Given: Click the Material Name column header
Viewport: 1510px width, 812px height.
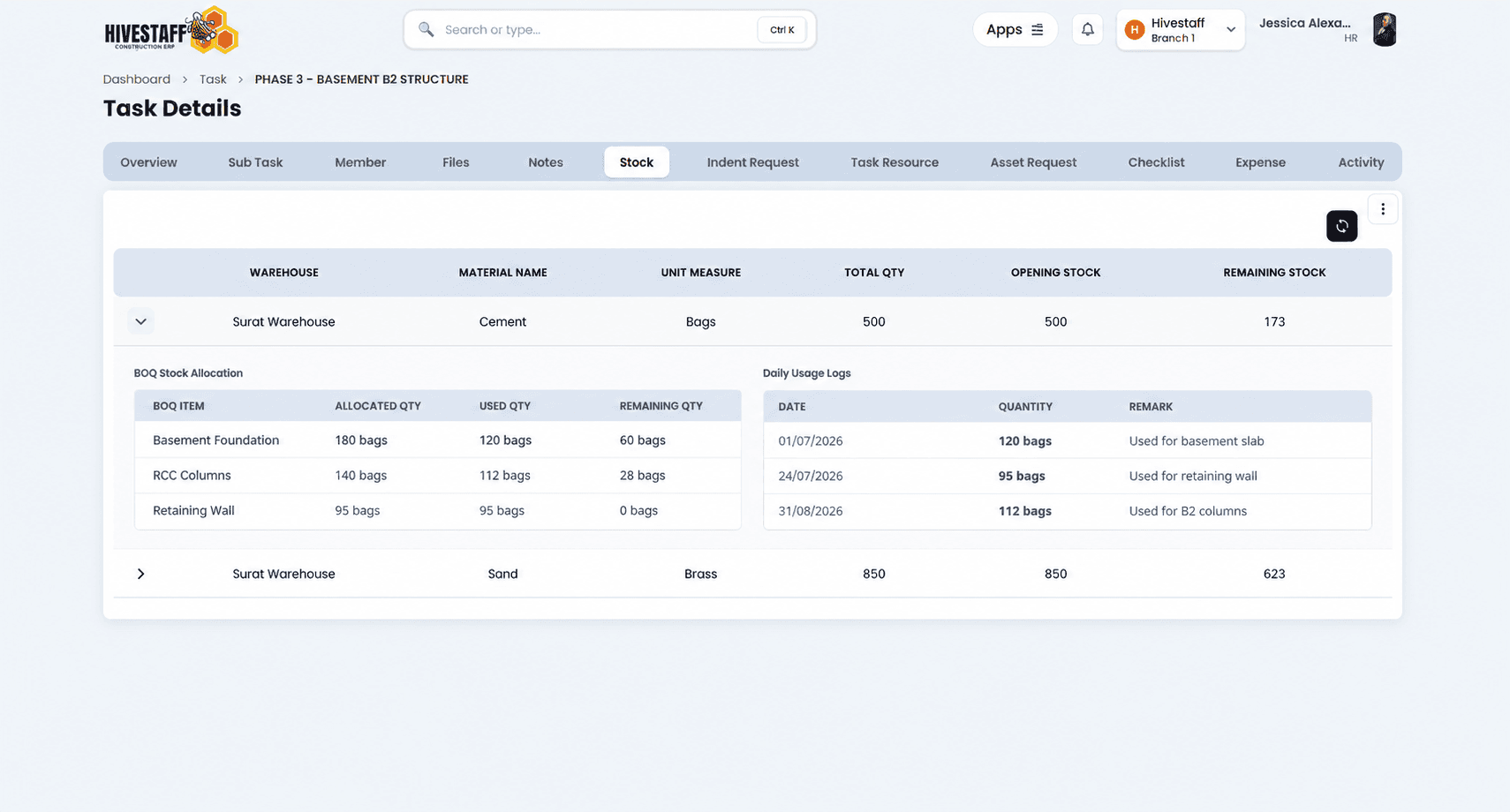Looking at the screenshot, I should point(502,273).
